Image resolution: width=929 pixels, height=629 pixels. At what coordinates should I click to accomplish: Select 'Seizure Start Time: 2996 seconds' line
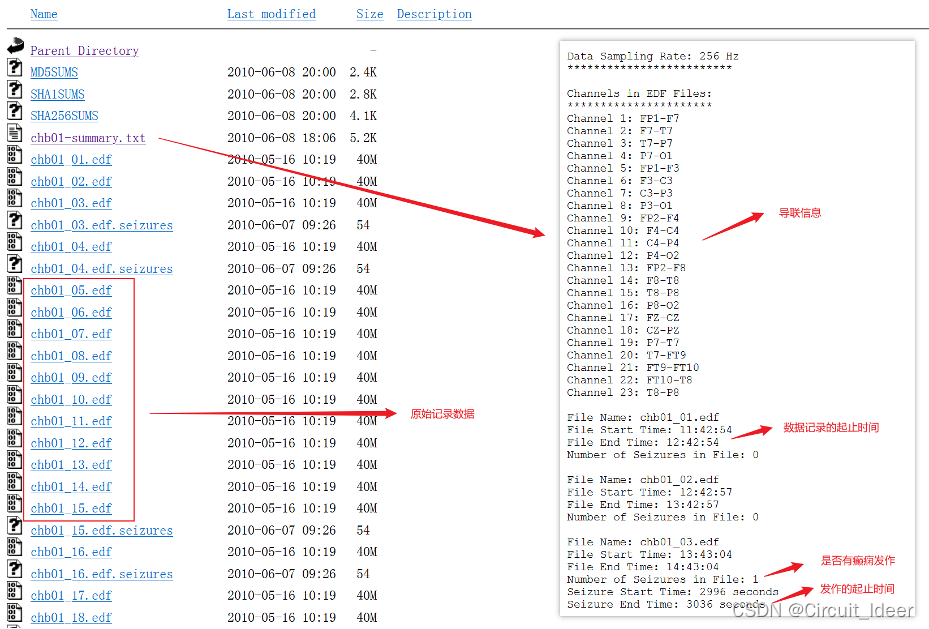[672, 592]
